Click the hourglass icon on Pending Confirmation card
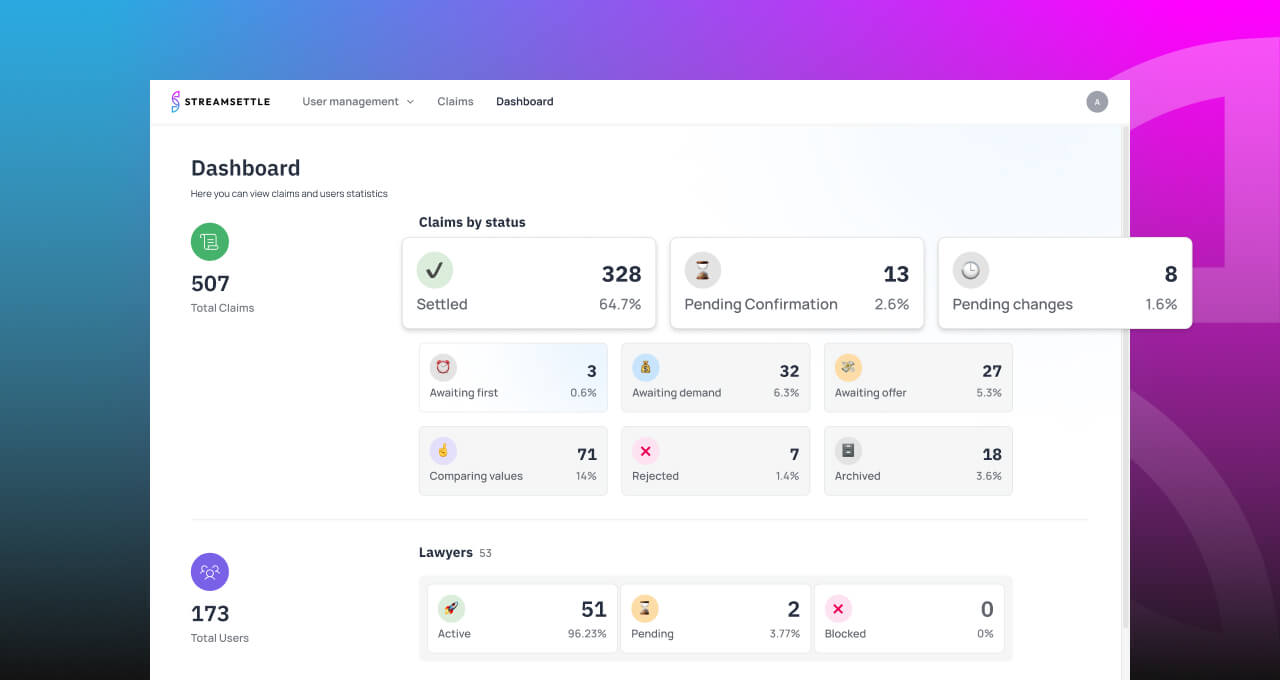This screenshot has height=680, width=1280. pyautogui.click(x=702, y=269)
